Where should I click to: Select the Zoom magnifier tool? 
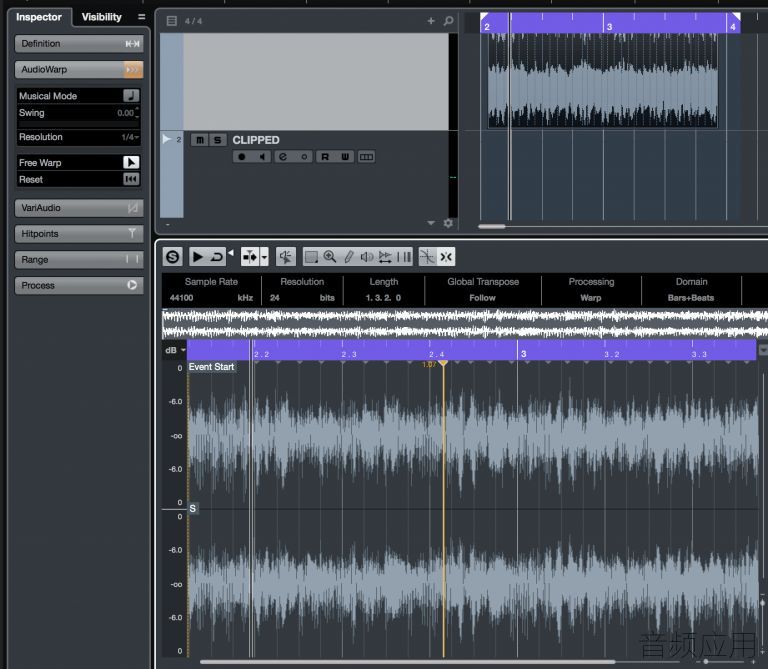(x=330, y=257)
